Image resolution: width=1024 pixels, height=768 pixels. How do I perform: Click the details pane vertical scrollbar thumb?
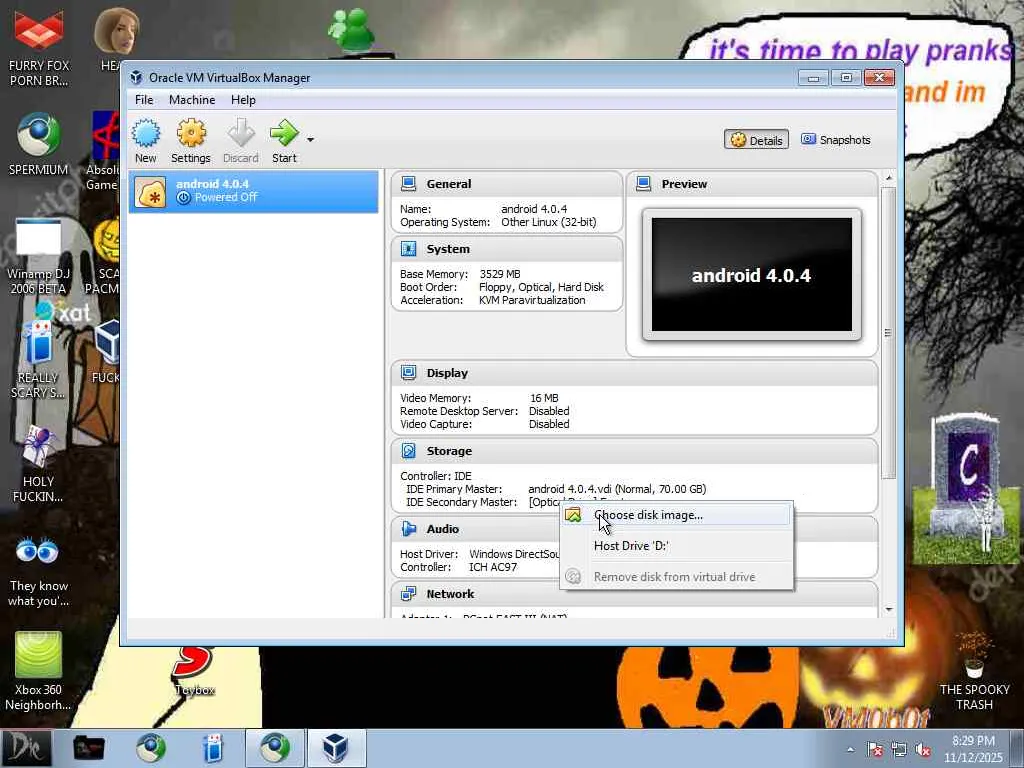coord(888,333)
